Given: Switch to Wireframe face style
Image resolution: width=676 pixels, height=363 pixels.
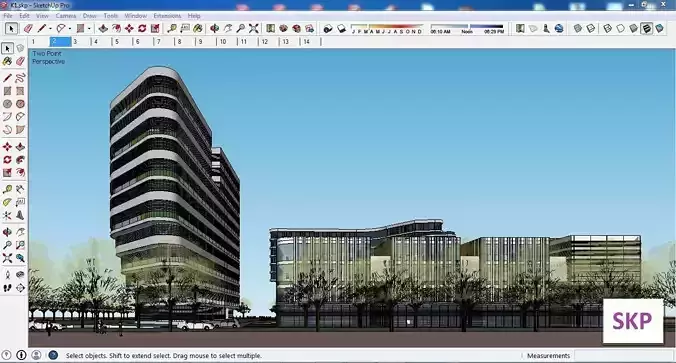Looking at the screenshot, I should tap(607, 28).
